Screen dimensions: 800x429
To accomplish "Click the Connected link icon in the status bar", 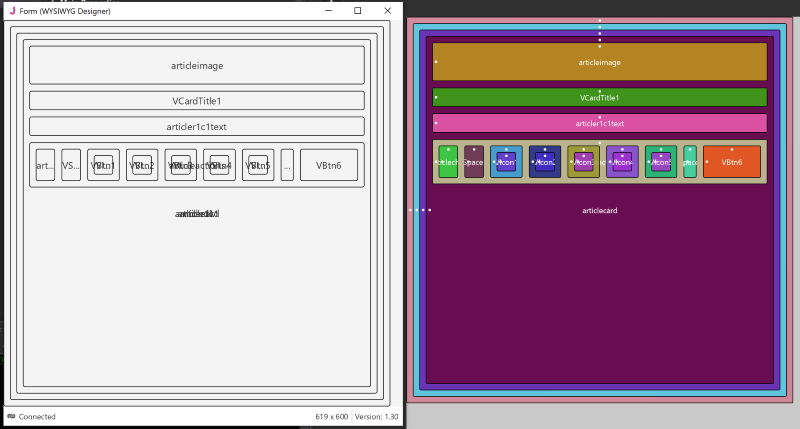I will pos(11,416).
